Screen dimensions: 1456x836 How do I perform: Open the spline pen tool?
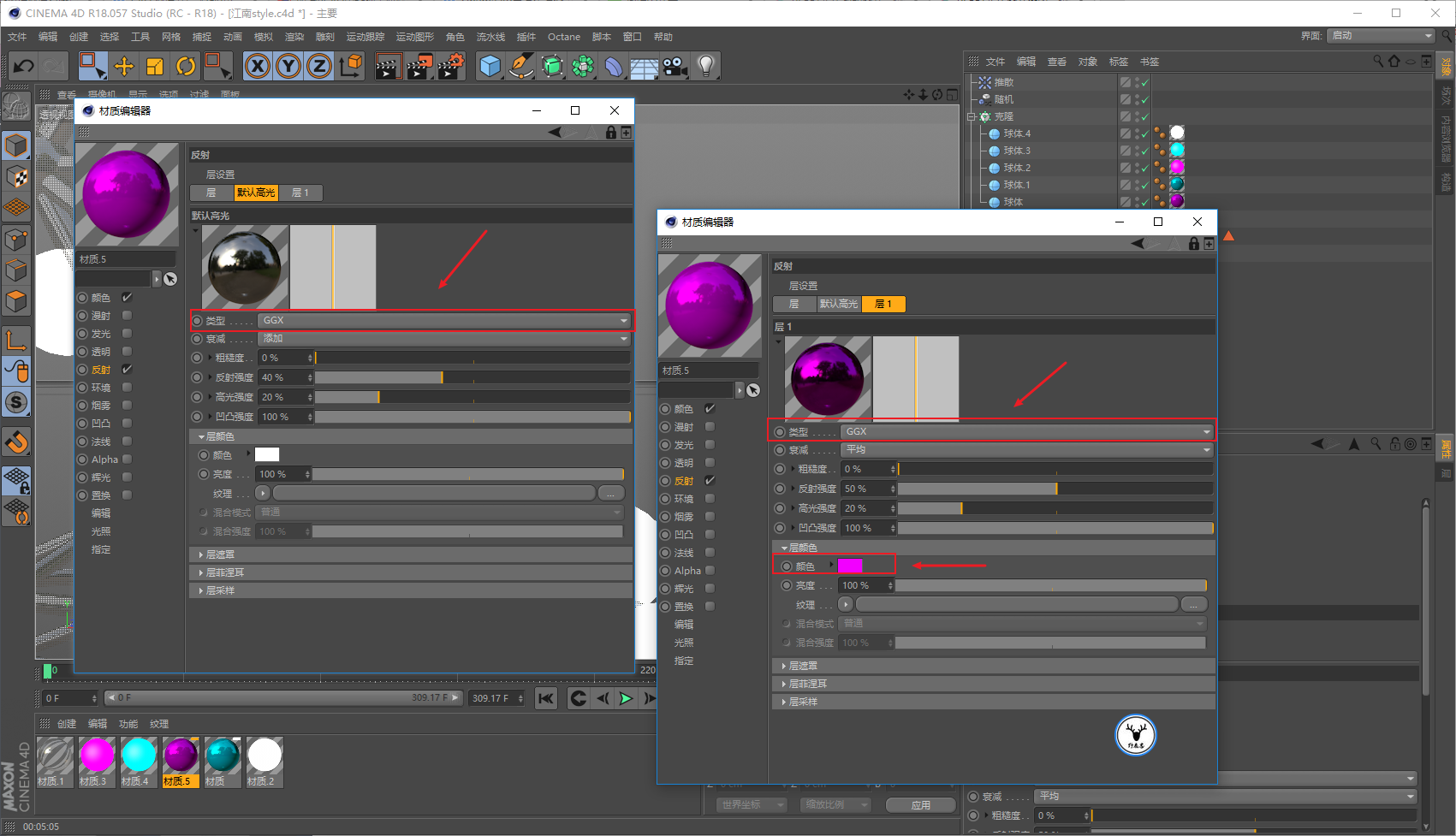520,66
